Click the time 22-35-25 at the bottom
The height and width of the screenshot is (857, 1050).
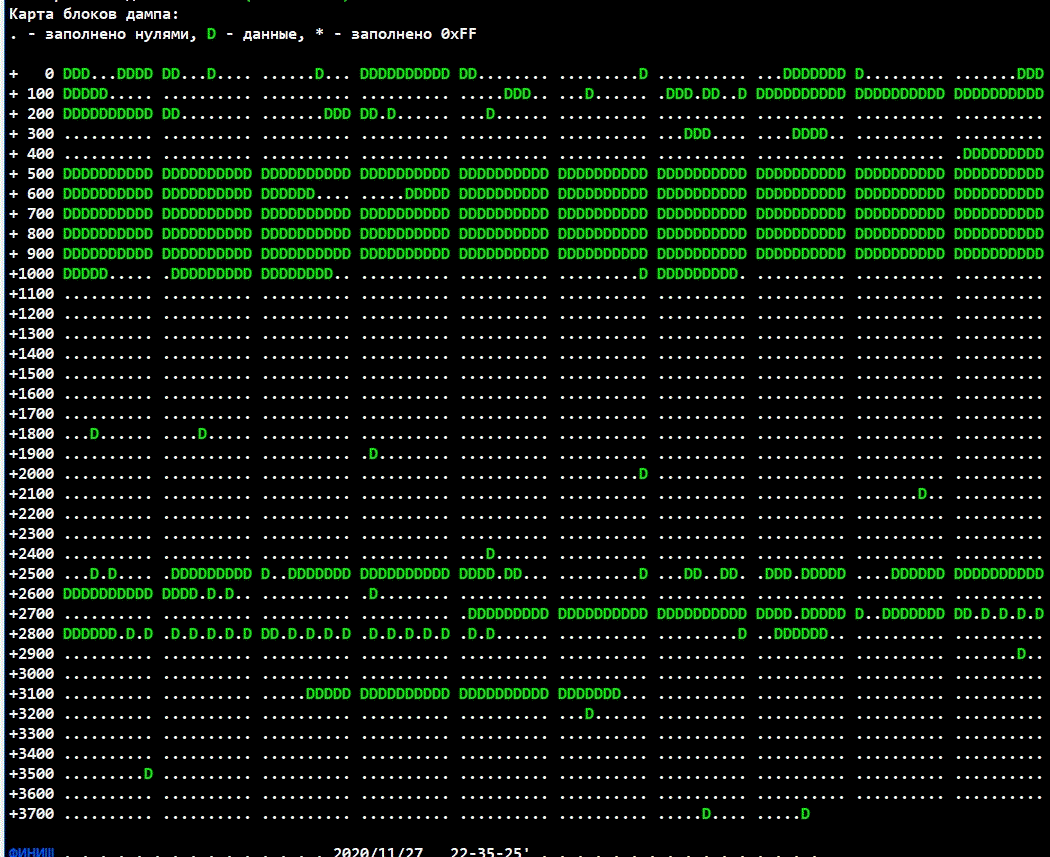pyautogui.click(x=488, y=852)
